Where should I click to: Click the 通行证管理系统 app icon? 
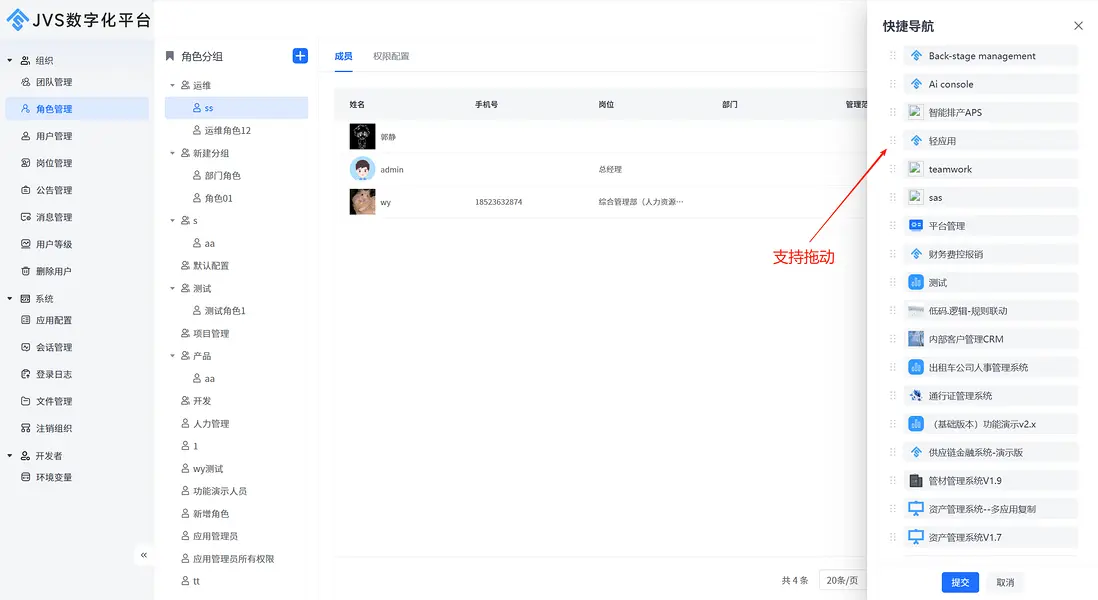coord(916,396)
